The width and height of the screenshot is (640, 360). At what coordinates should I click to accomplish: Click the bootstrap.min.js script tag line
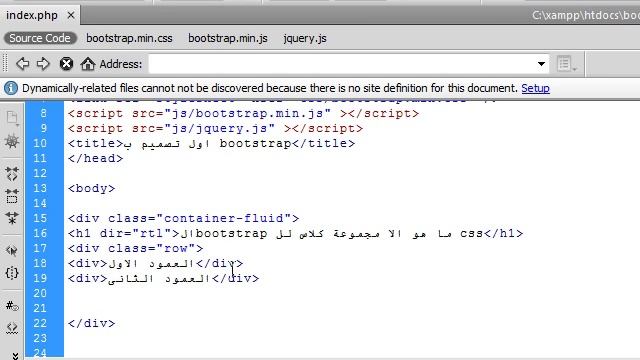[243, 113]
